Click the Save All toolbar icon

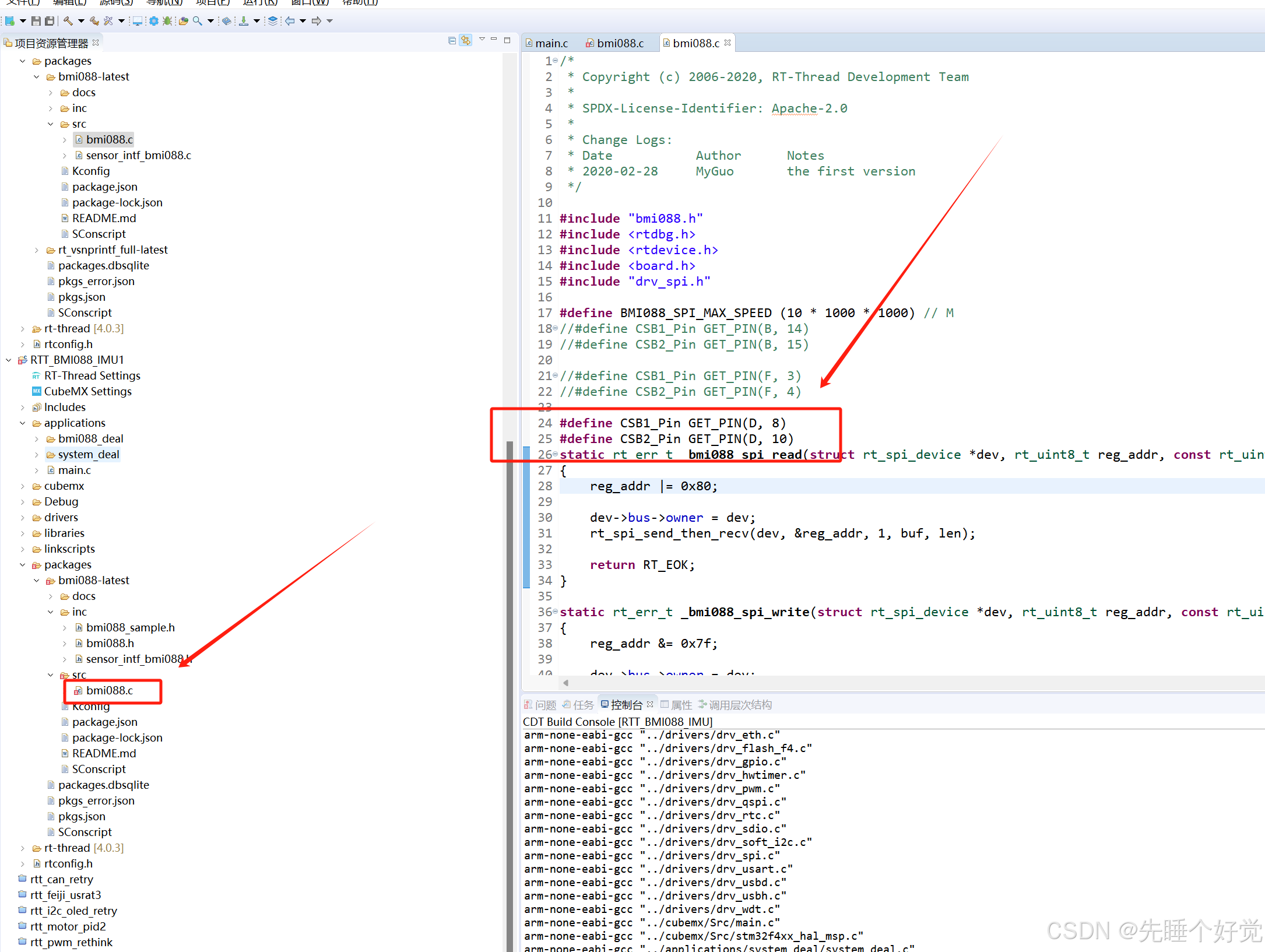tap(50, 21)
